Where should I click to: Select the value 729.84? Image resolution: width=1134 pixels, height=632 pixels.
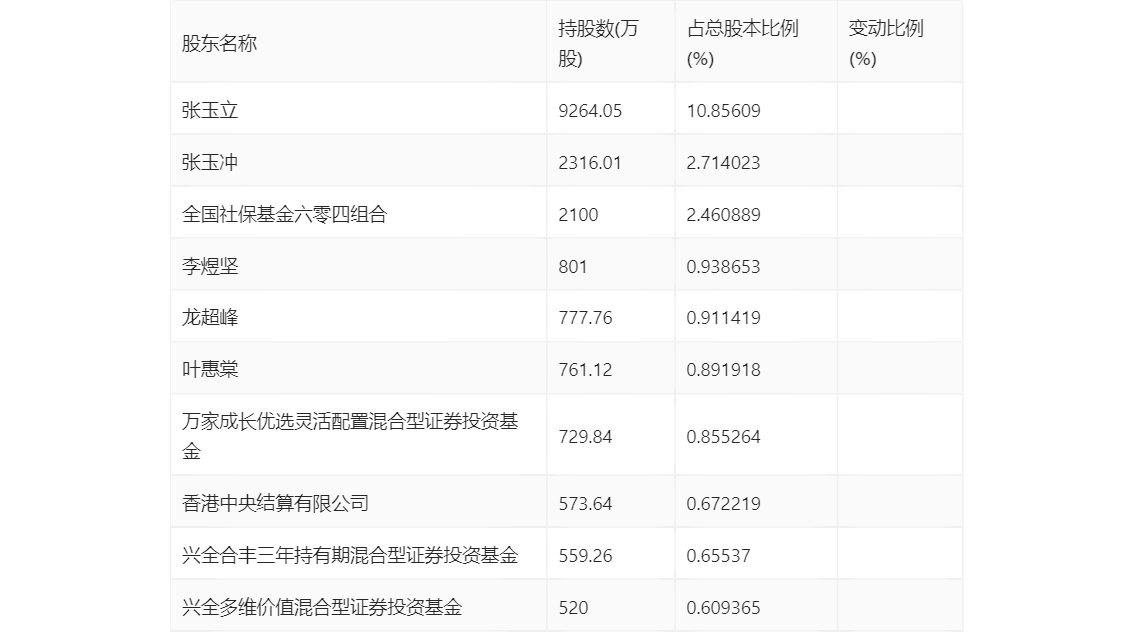pyautogui.click(x=585, y=437)
